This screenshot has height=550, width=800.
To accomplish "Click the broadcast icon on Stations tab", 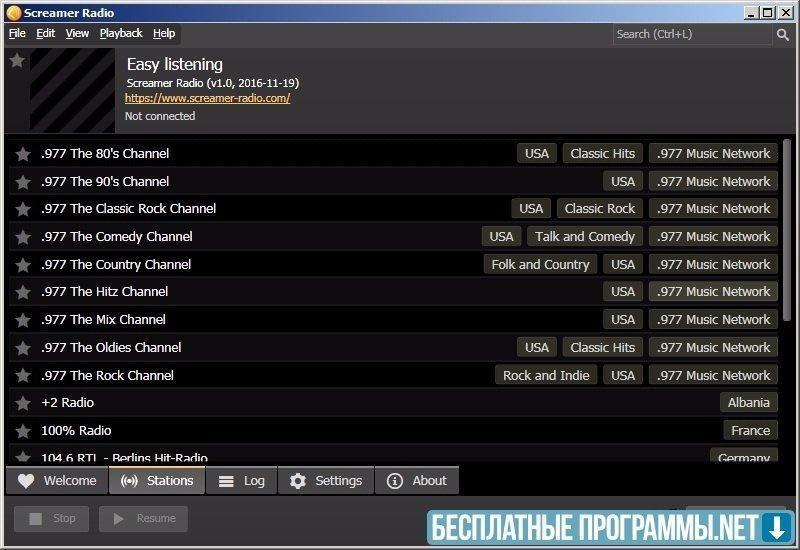I will click(129, 481).
